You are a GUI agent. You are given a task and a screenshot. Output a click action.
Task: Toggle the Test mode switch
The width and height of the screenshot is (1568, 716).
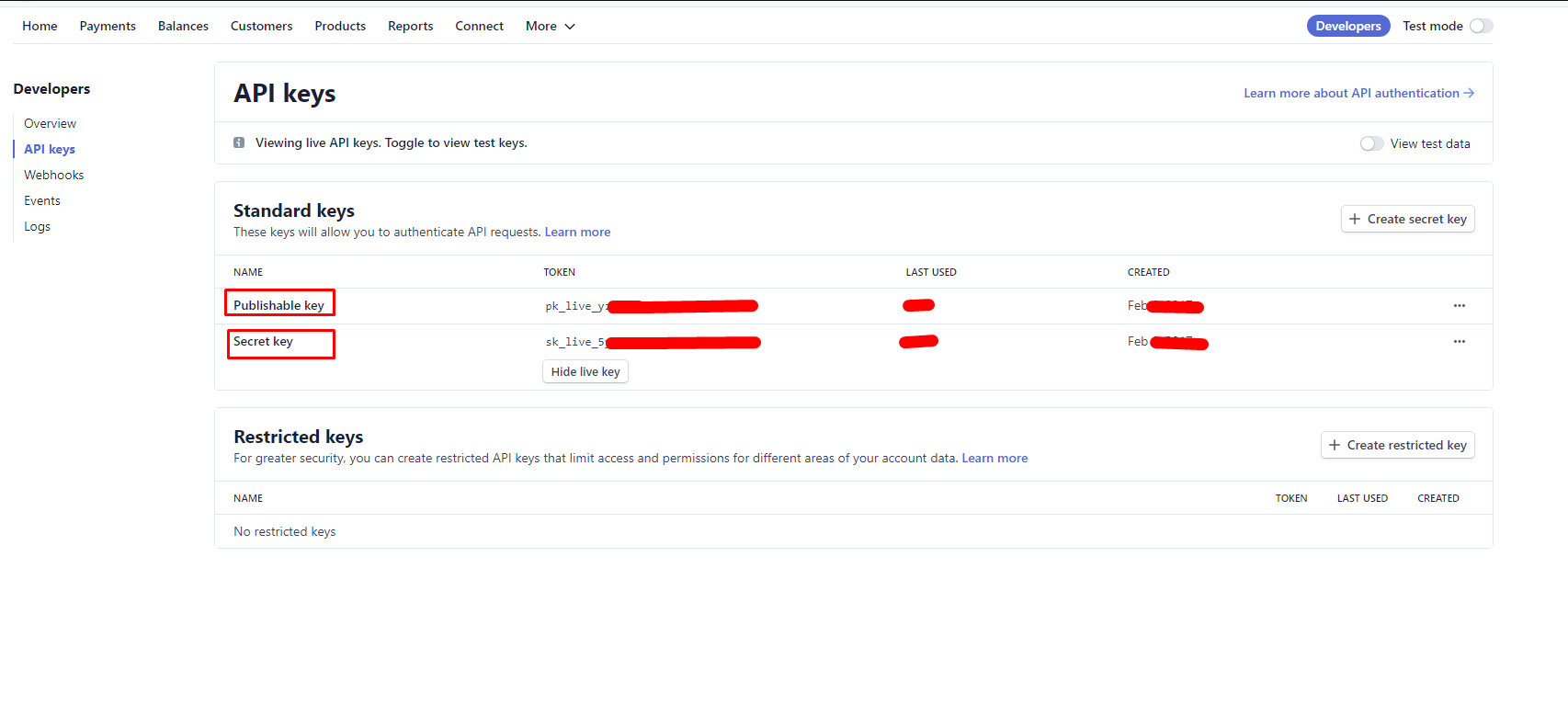1481,26
